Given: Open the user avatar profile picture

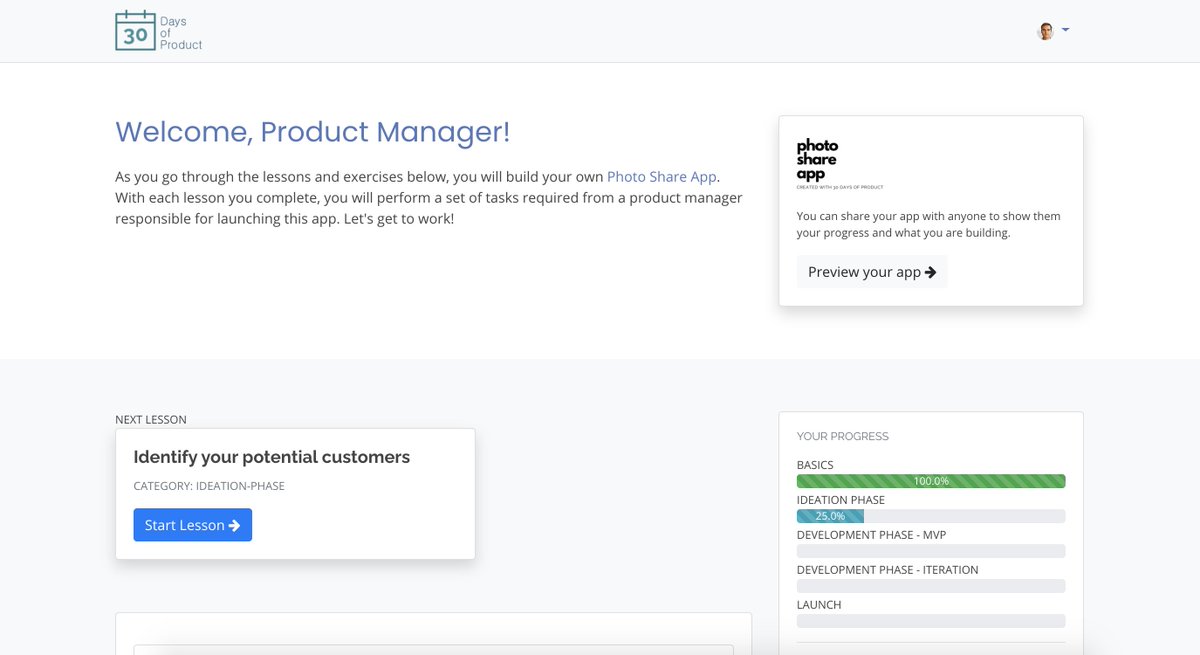Looking at the screenshot, I should (1046, 31).
